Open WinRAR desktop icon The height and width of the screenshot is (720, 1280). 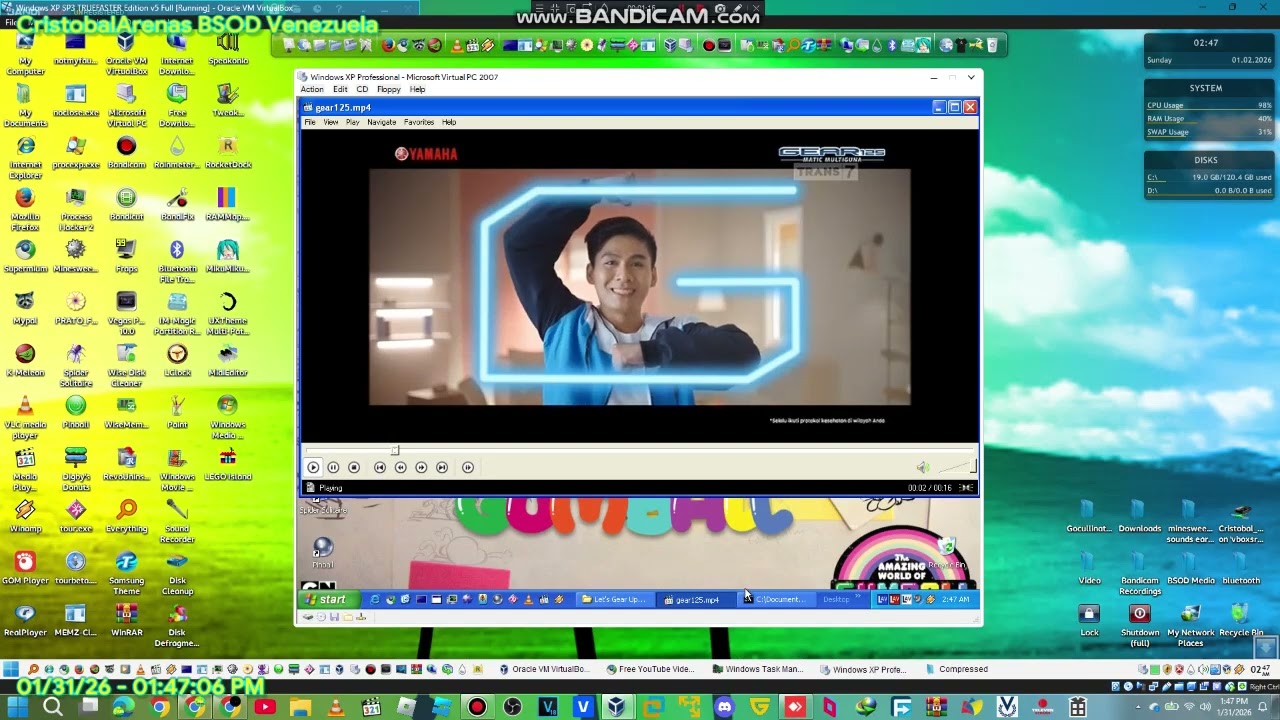pyautogui.click(x=126, y=620)
